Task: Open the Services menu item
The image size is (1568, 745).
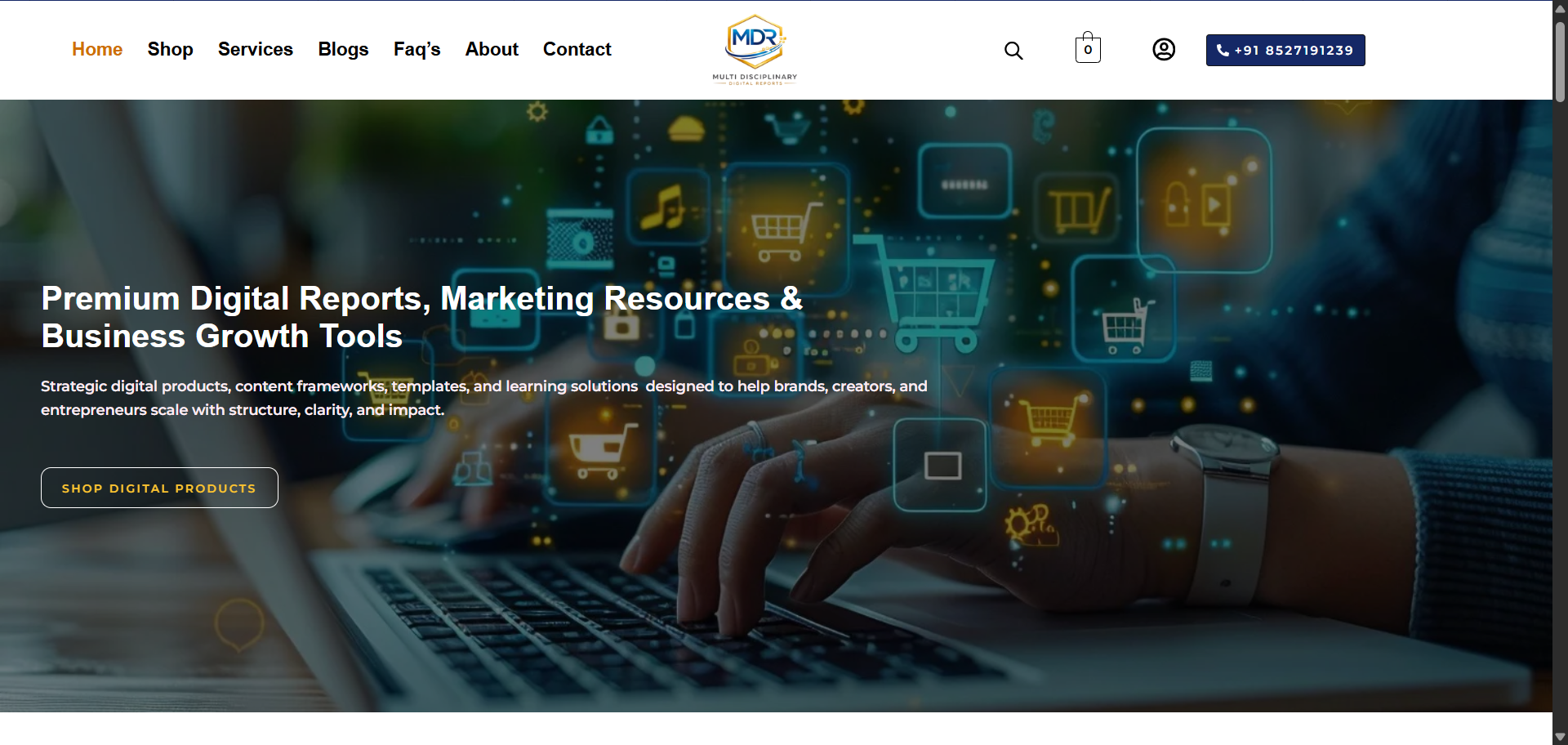Action: coord(256,49)
